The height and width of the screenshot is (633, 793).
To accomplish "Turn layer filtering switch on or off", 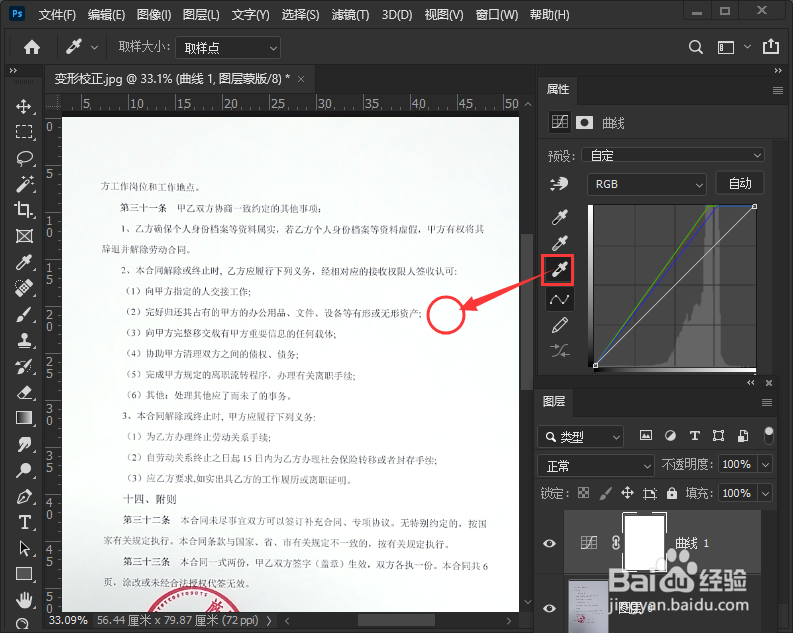I will tap(769, 435).
